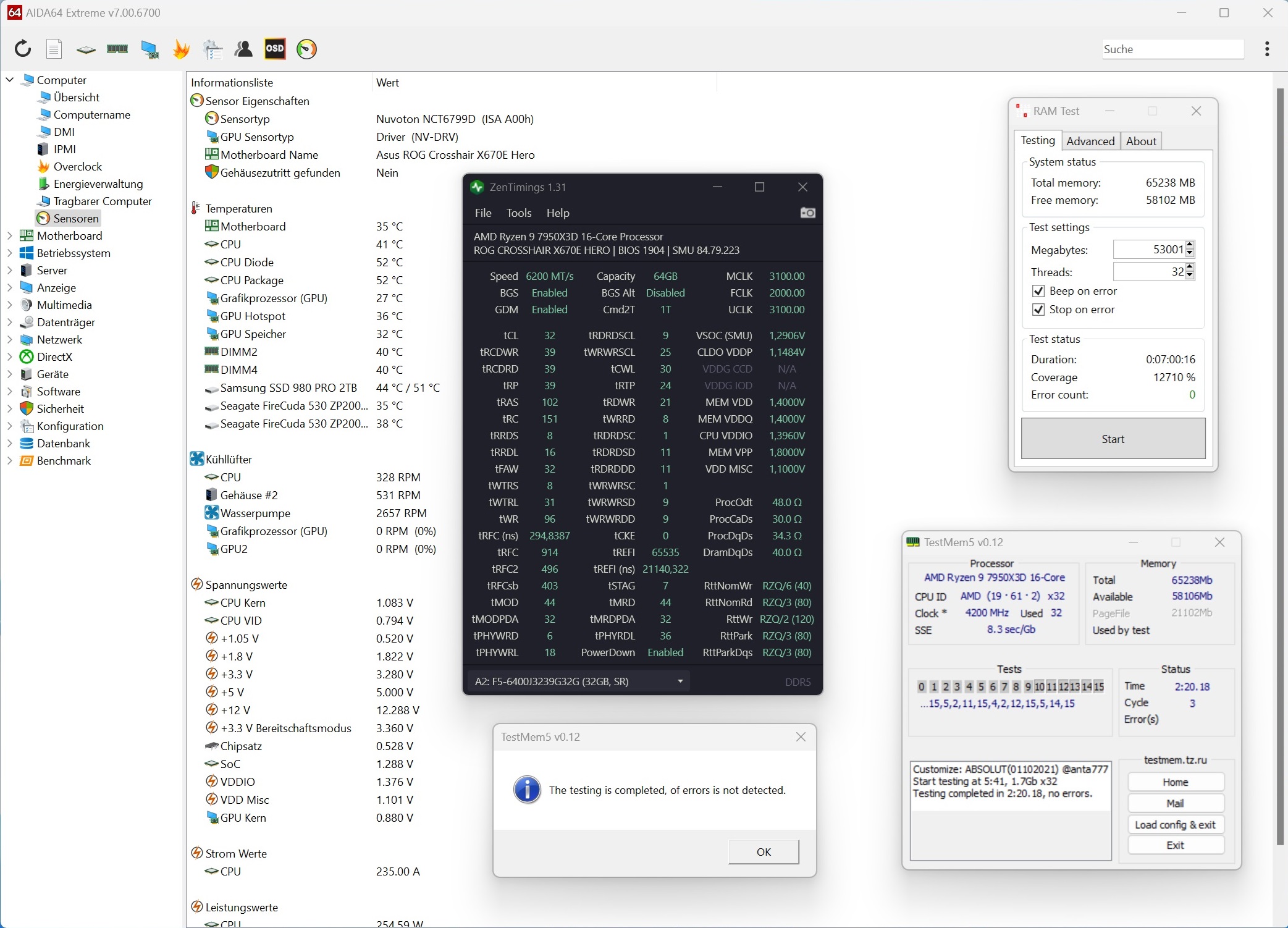Open the Tools menu in ZenTimings

pos(518,213)
